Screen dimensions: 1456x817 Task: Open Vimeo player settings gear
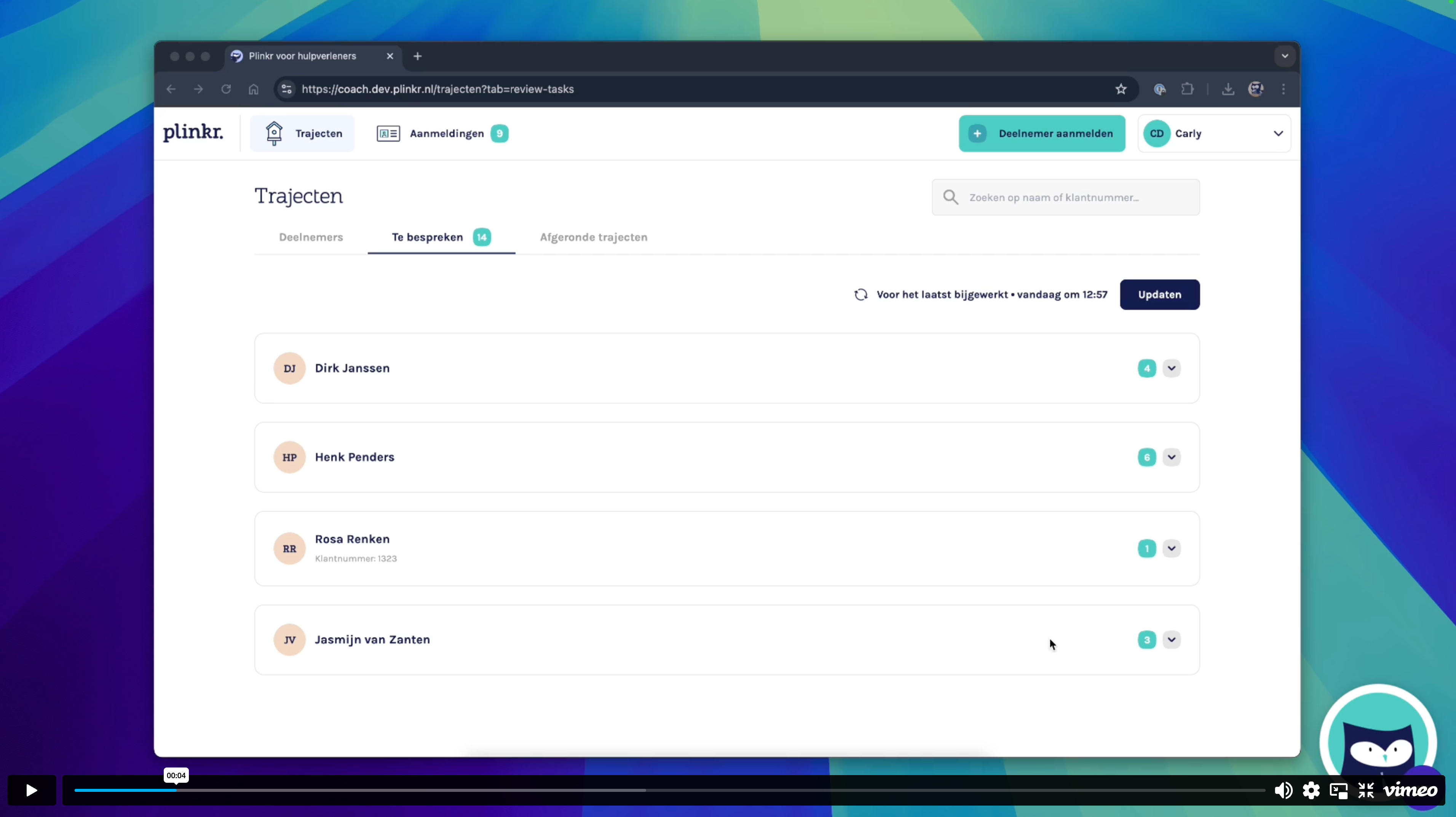click(1311, 790)
